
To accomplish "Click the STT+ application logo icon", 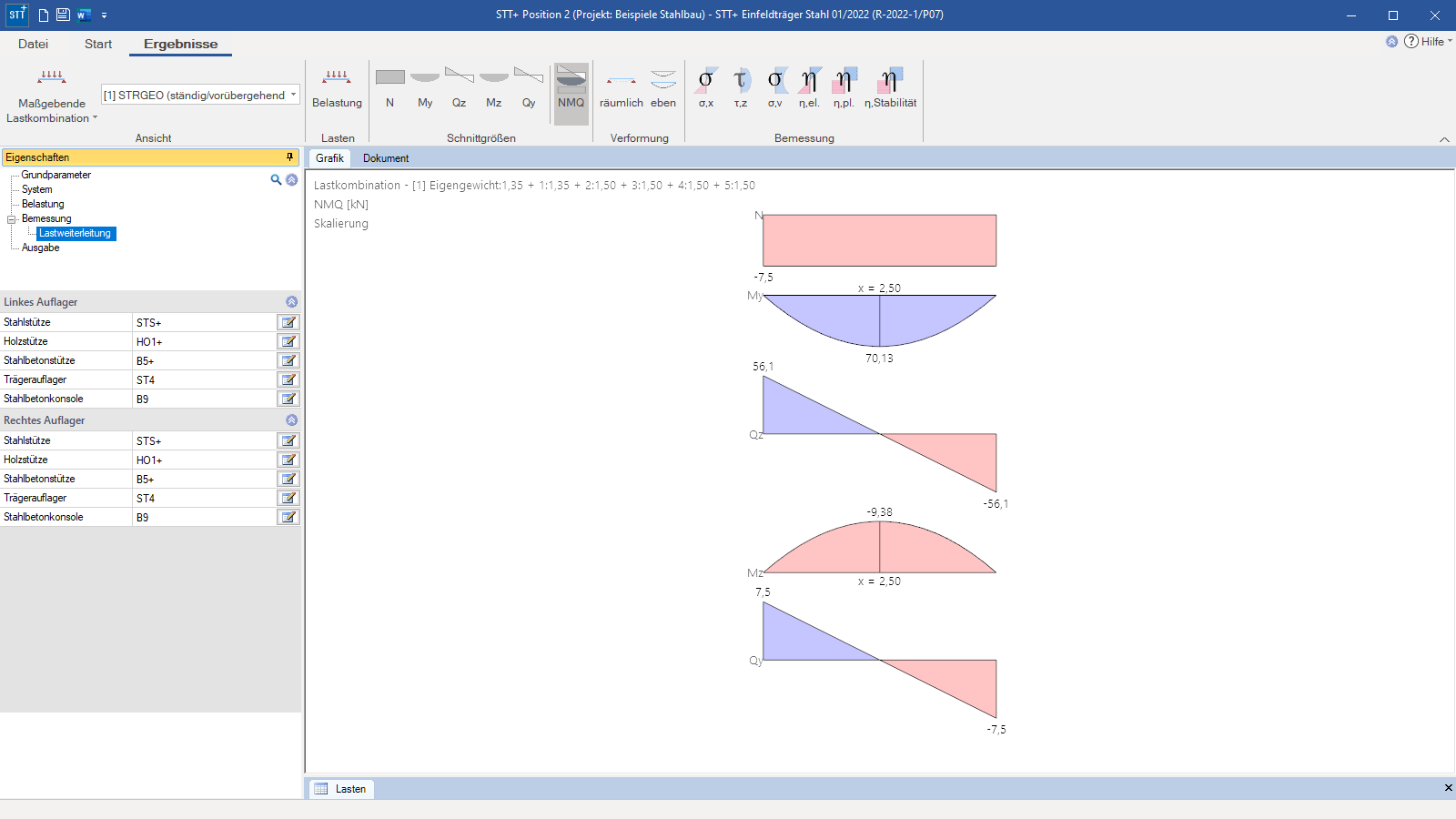I will click(17, 15).
